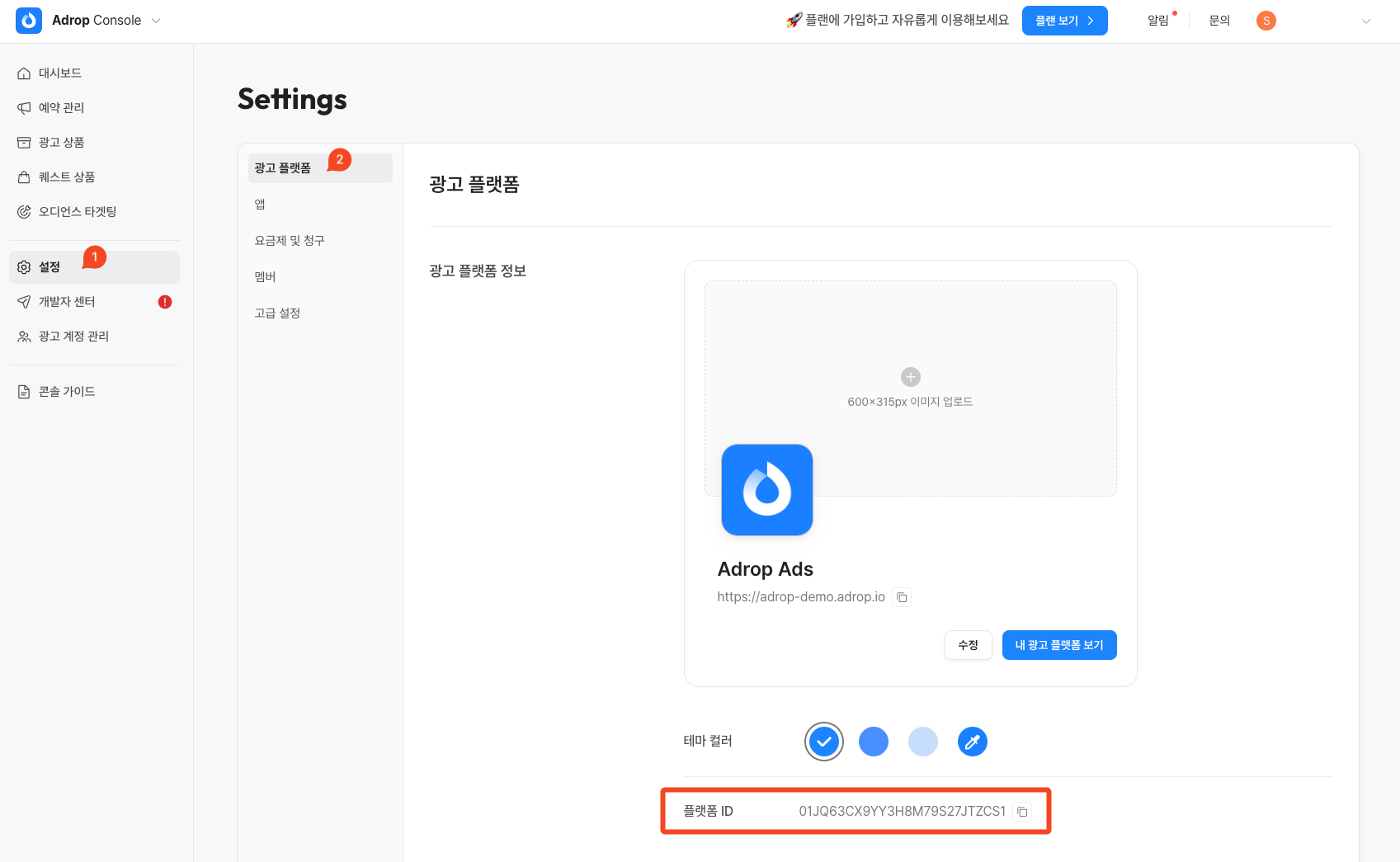Screen dimensions: 1400x862
Task: Copy the 플랫폼 ID value
Action: (x=1022, y=812)
